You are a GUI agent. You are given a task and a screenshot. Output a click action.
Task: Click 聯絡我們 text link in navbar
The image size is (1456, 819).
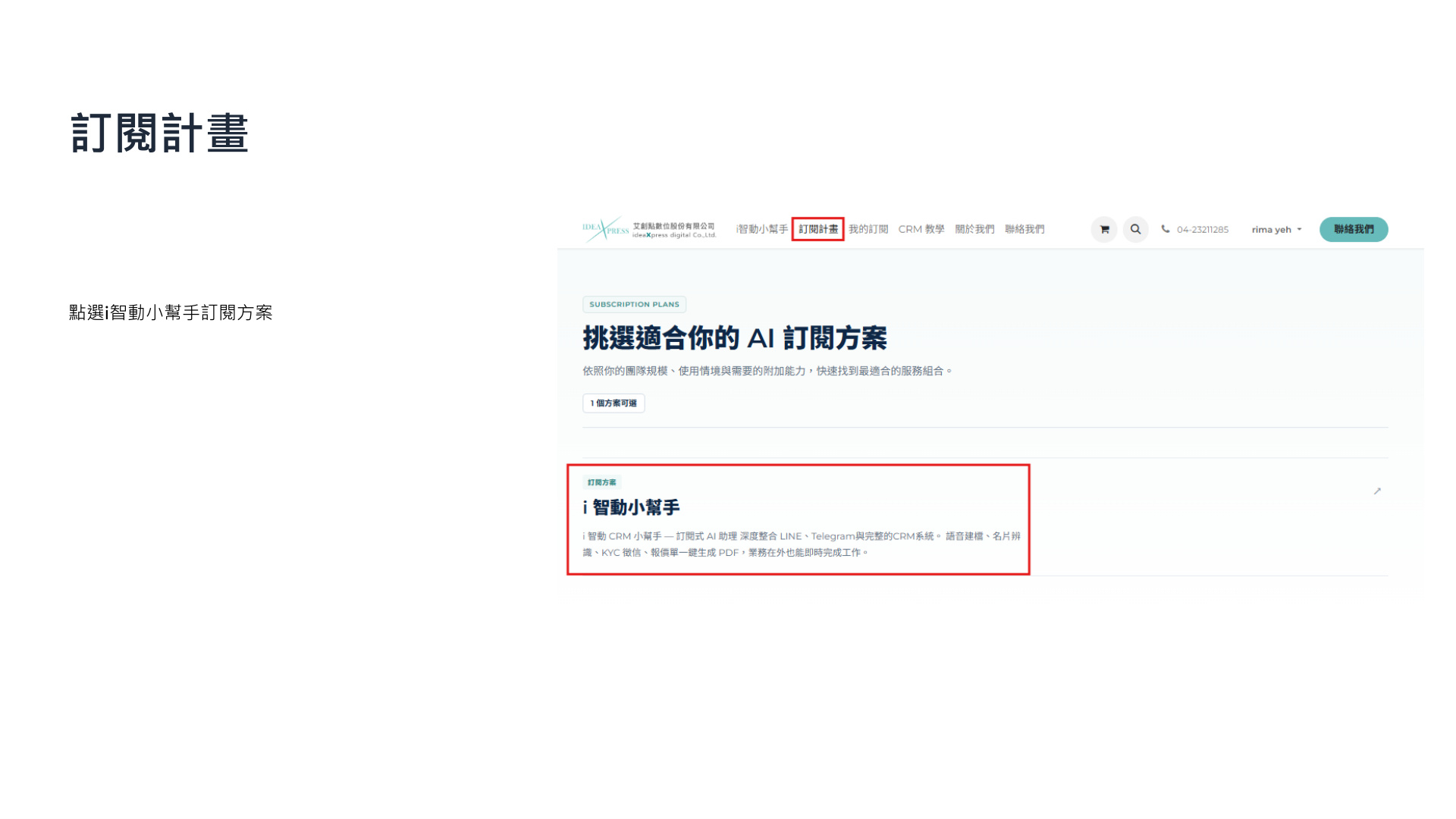tap(1025, 229)
